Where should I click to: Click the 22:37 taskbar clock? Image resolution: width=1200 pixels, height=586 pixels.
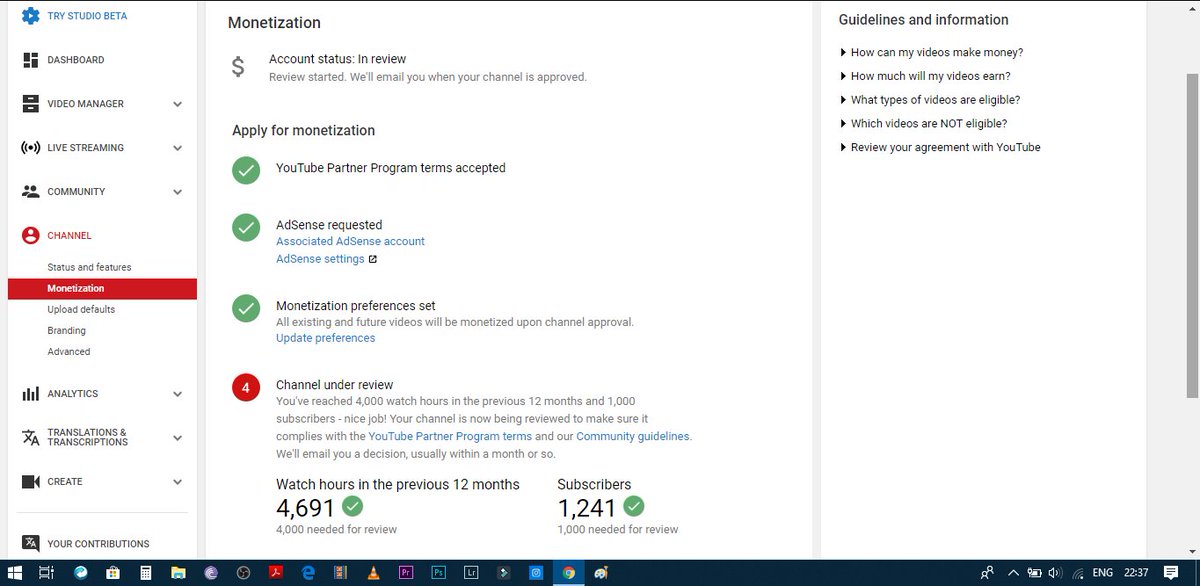point(1137,573)
